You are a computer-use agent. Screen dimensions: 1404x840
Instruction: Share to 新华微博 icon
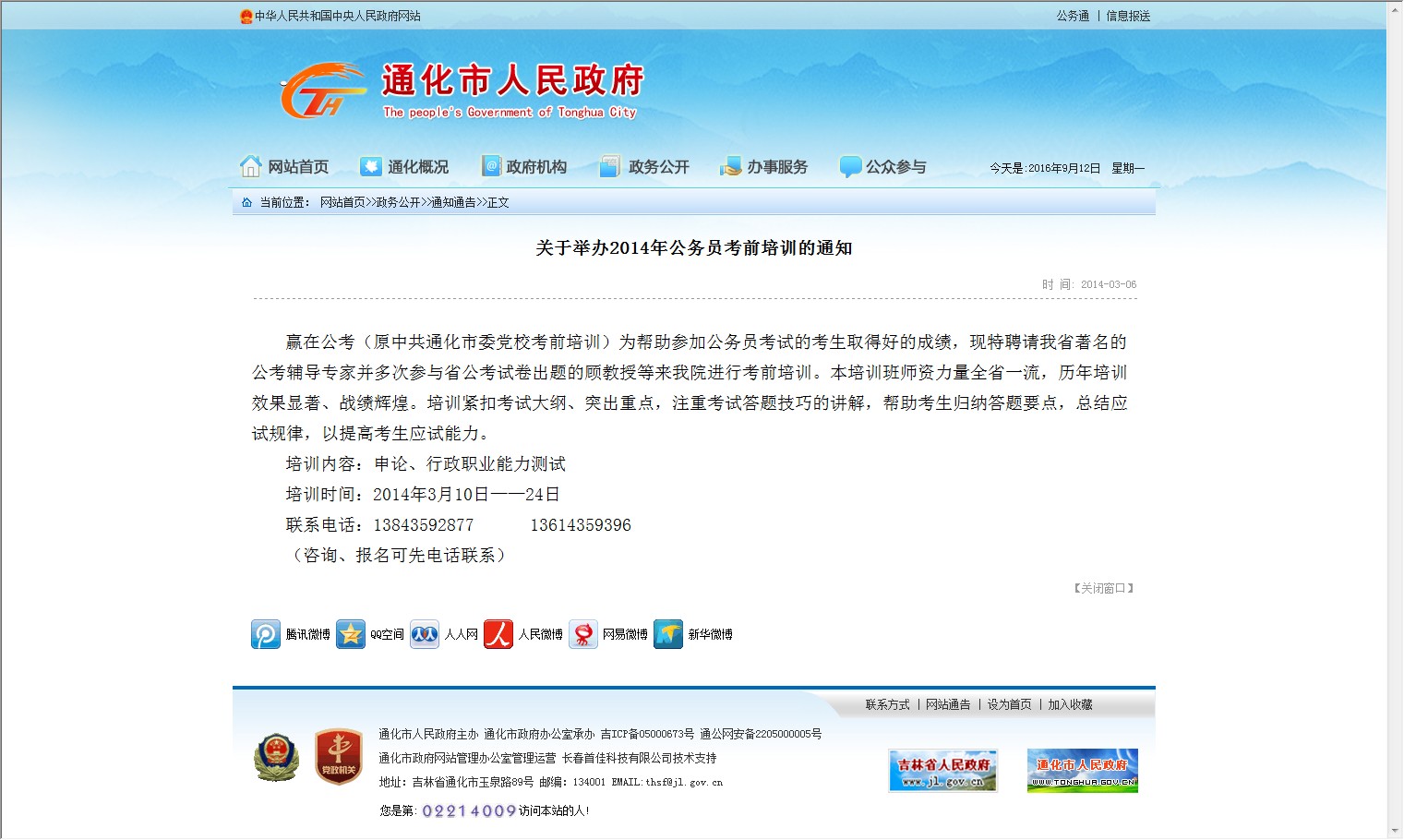(668, 634)
